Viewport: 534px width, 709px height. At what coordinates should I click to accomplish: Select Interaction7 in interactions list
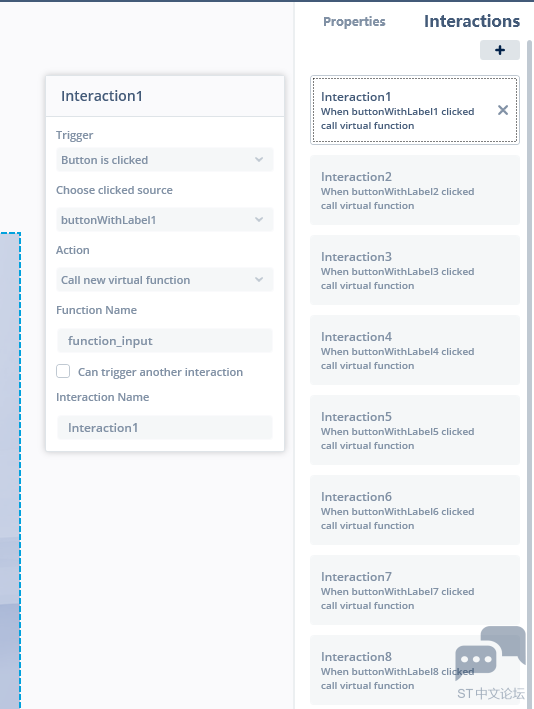pos(415,591)
